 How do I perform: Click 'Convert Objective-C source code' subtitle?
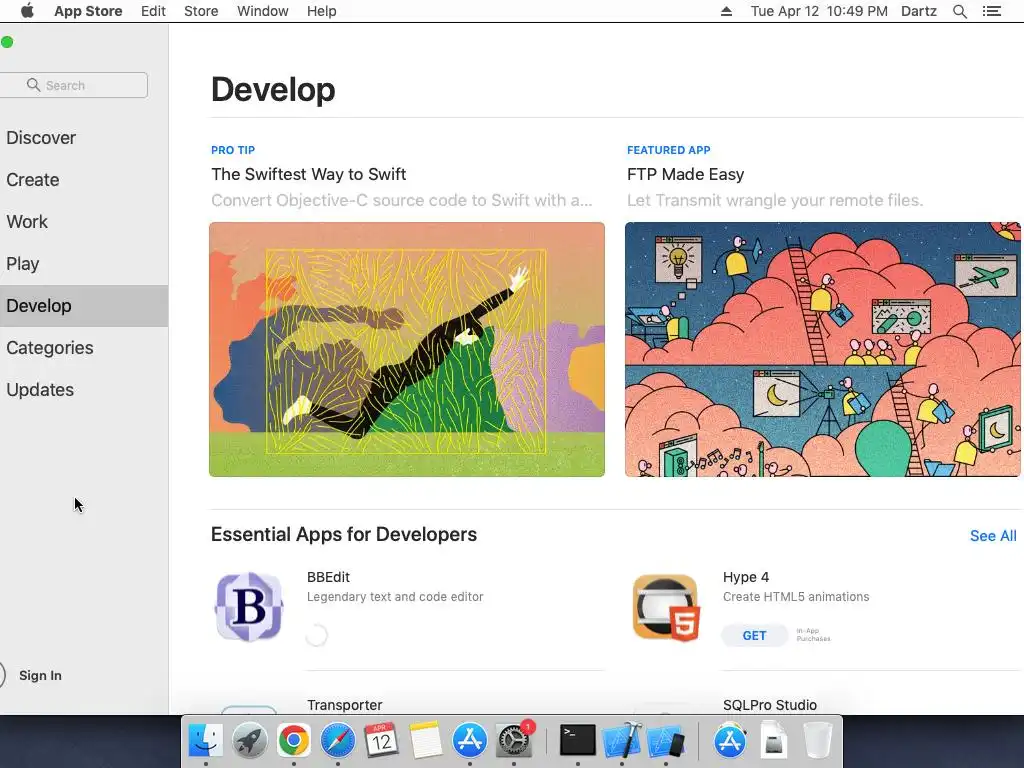click(x=402, y=200)
